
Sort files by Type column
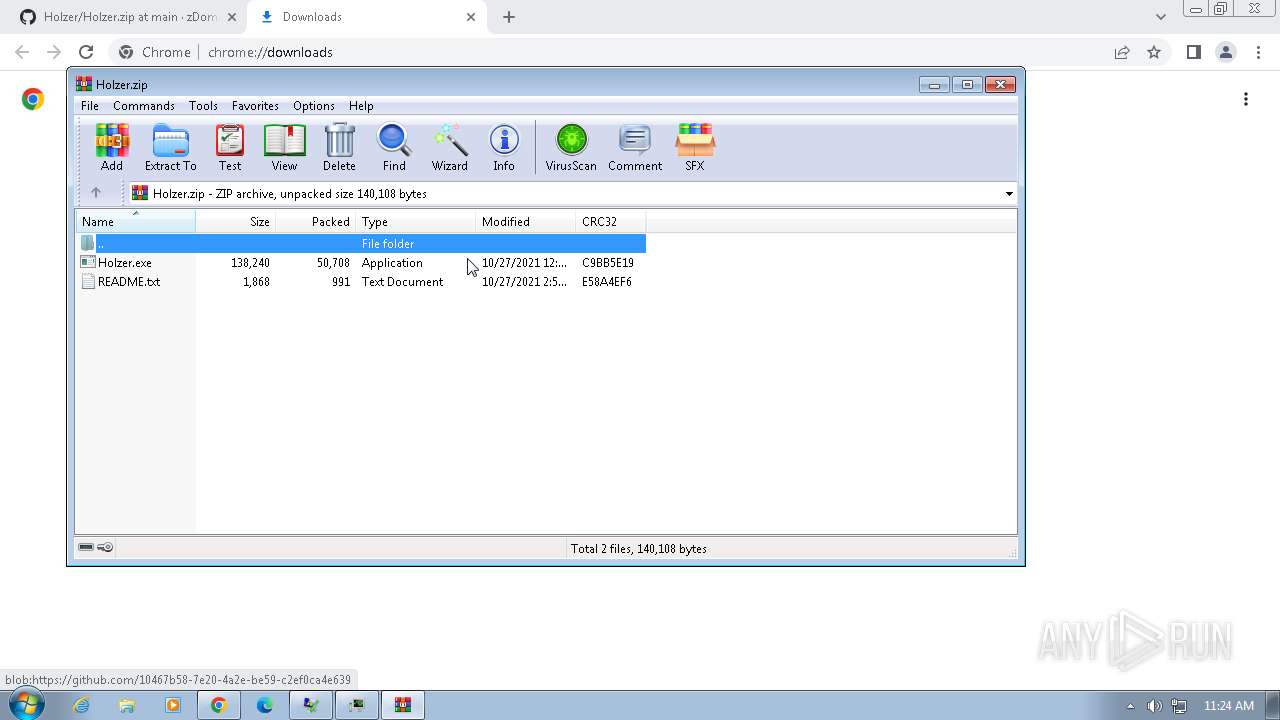416,222
